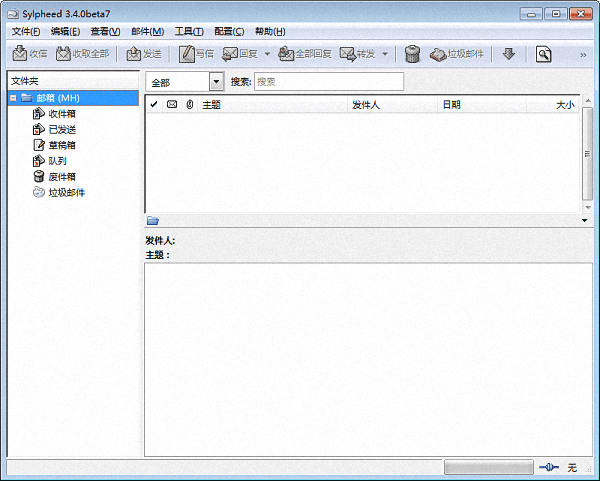Image resolution: width=600 pixels, height=481 pixels.
Task: Click the magnifier search icon in toolbar
Action: (x=543, y=54)
